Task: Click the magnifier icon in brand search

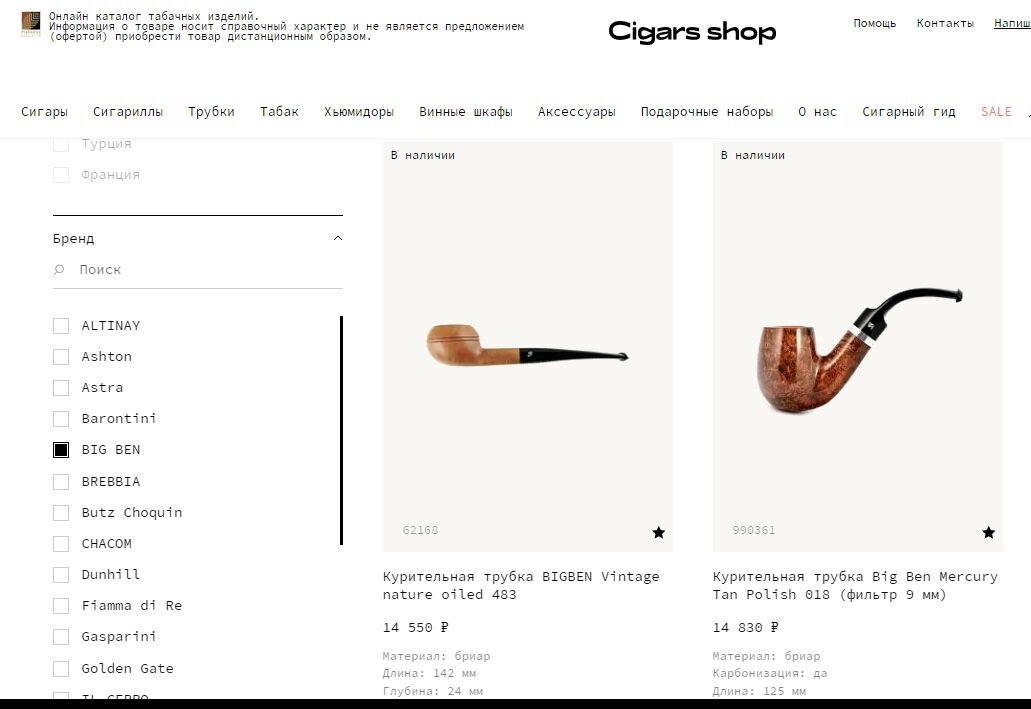Action: (59, 269)
